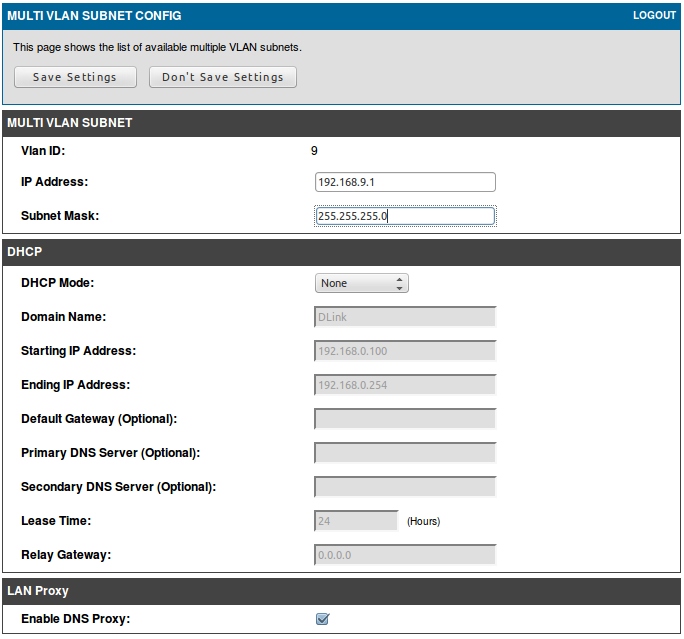Click the Multi VLAN Subnet section header
The image size is (684, 639).
click(x=70, y=123)
